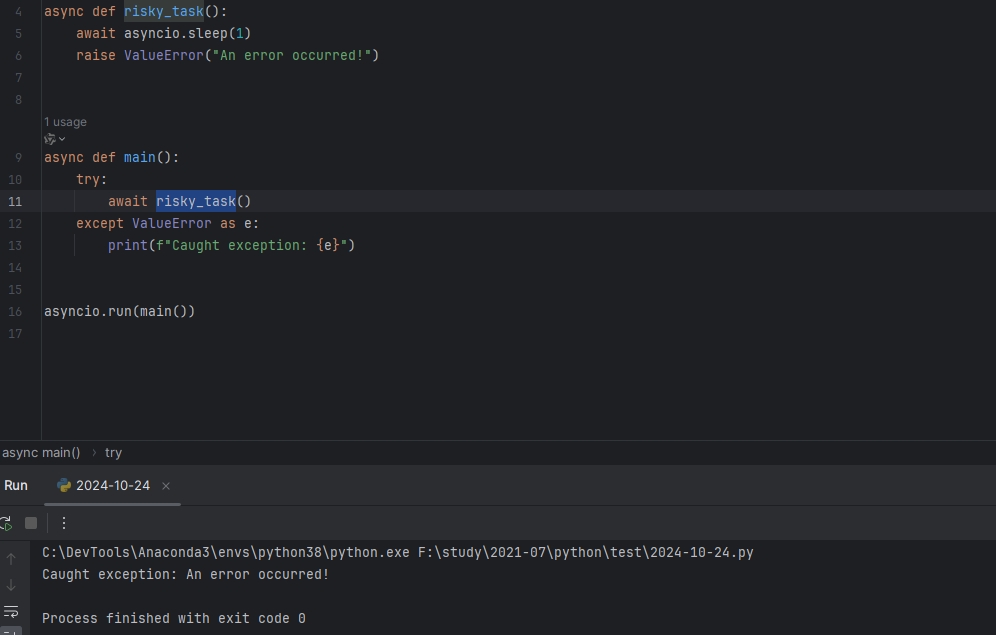The height and width of the screenshot is (635, 996).
Task: Click the risky_task function definition name
Action: click(x=163, y=12)
